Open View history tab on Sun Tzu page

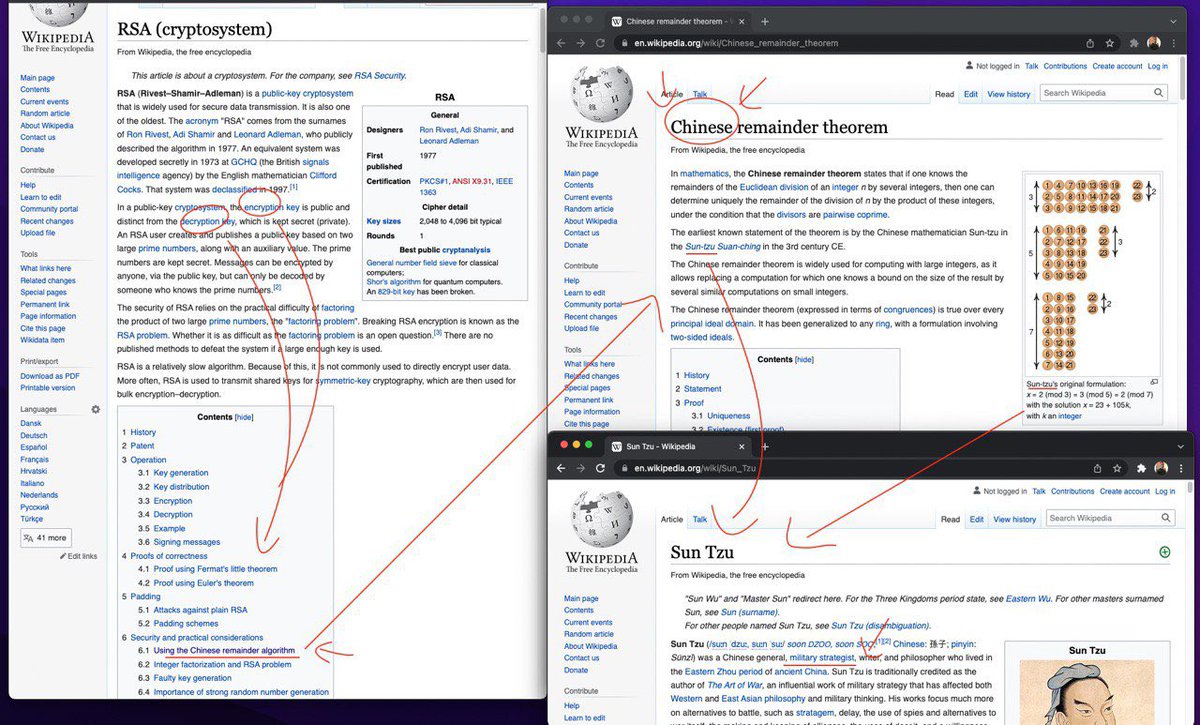click(1015, 519)
